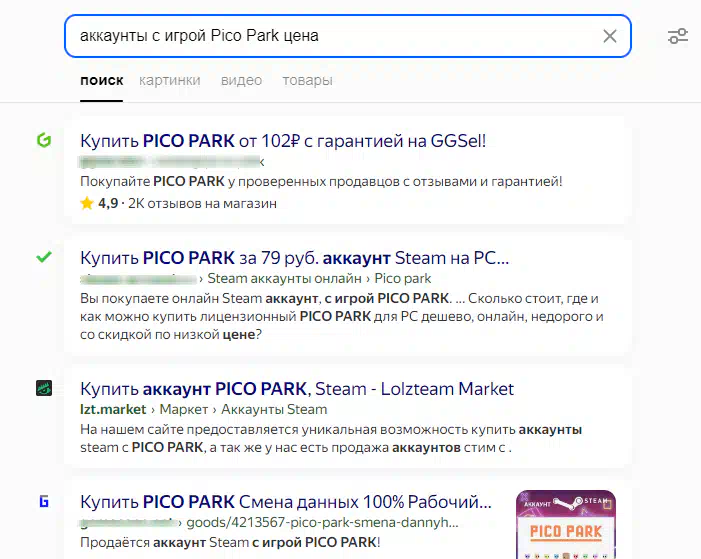Open Купить PICO PARK за 79 руб. link

coord(295,258)
